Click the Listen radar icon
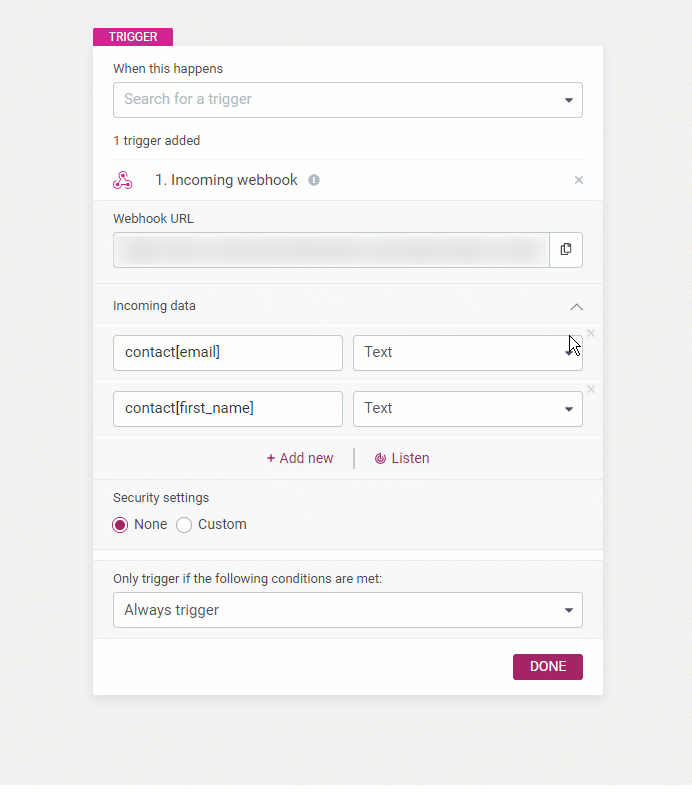 click(380, 459)
